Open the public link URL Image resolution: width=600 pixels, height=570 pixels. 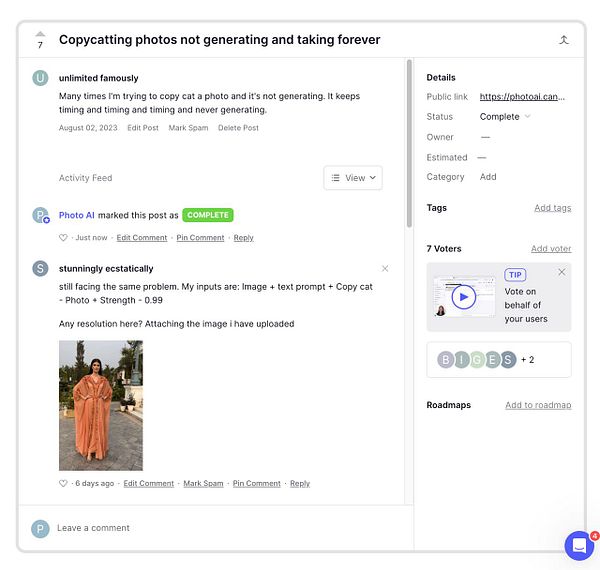[522, 97]
